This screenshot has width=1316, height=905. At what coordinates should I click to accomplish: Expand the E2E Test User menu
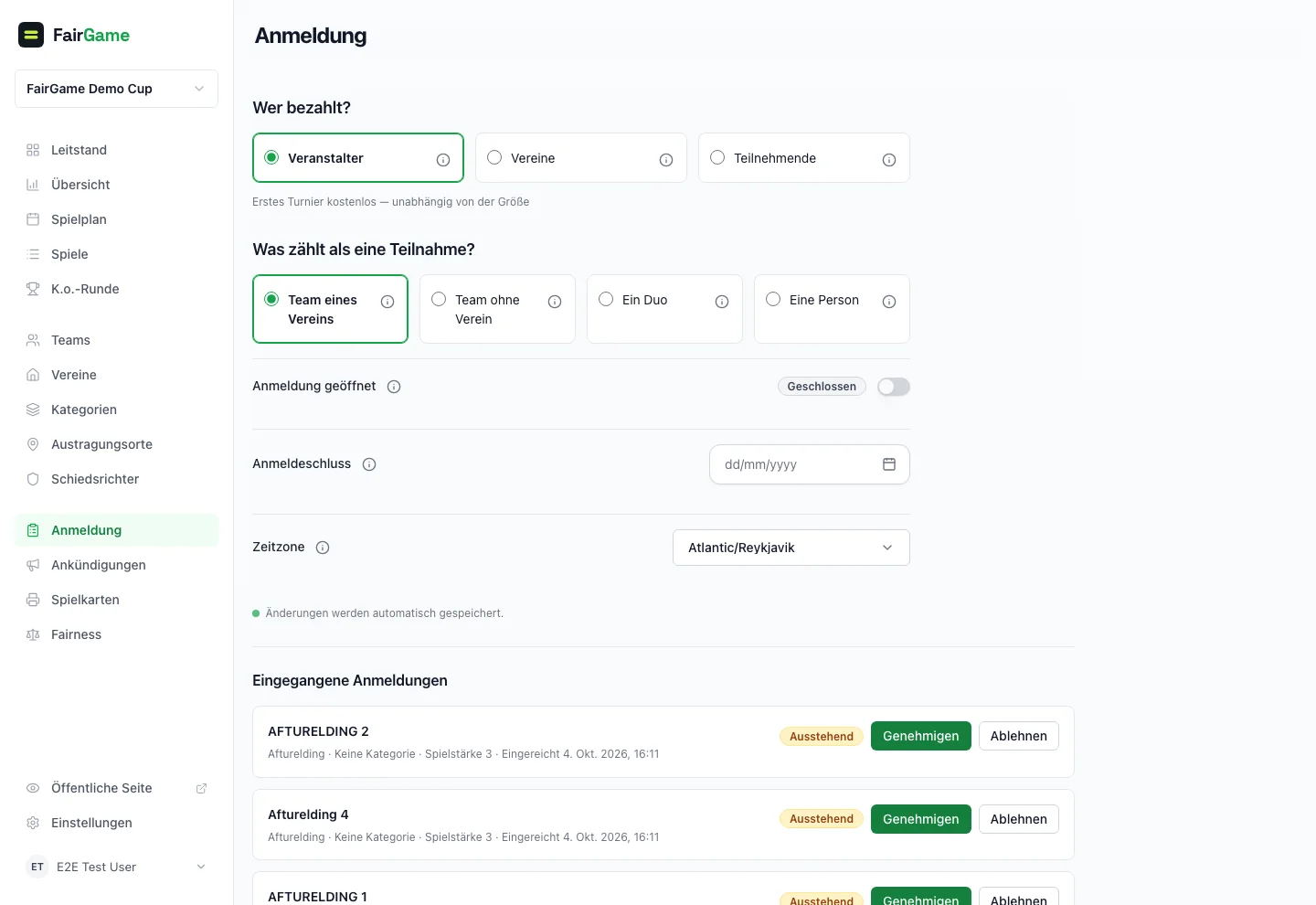(x=116, y=867)
